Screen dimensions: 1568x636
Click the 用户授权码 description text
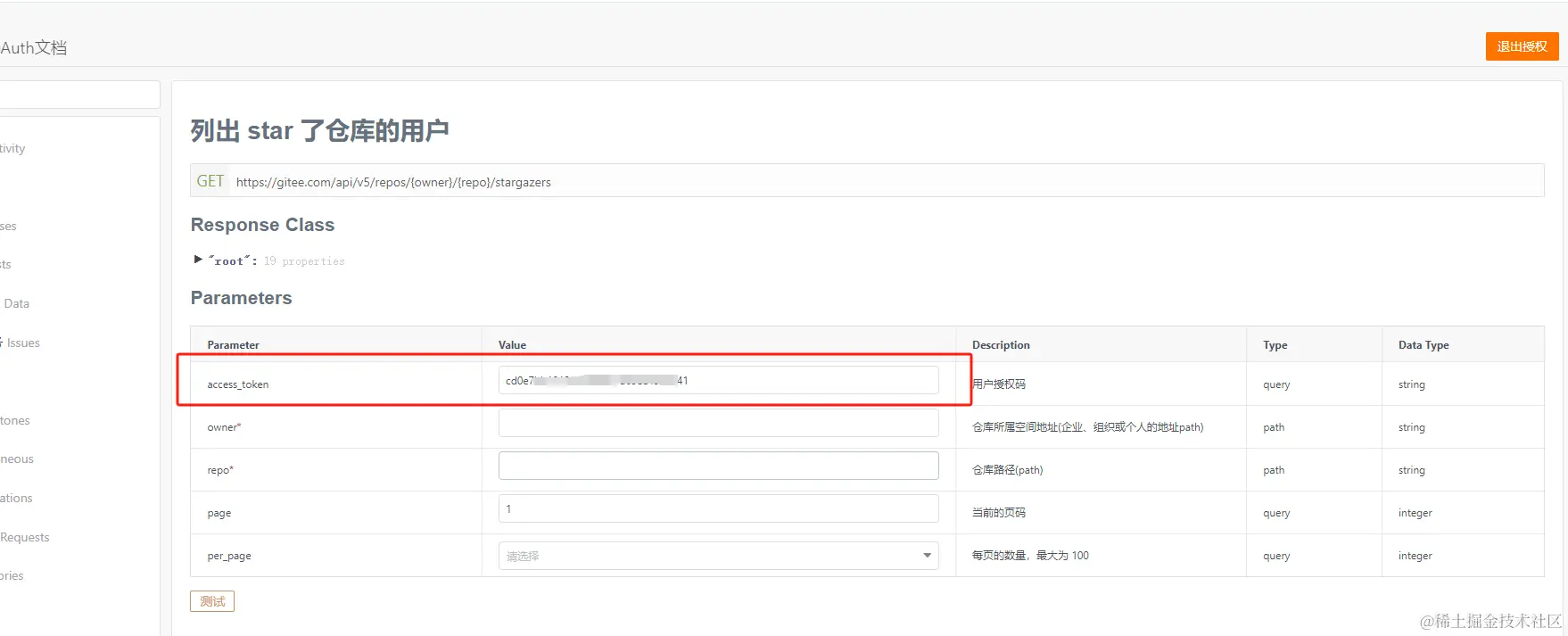pos(999,384)
